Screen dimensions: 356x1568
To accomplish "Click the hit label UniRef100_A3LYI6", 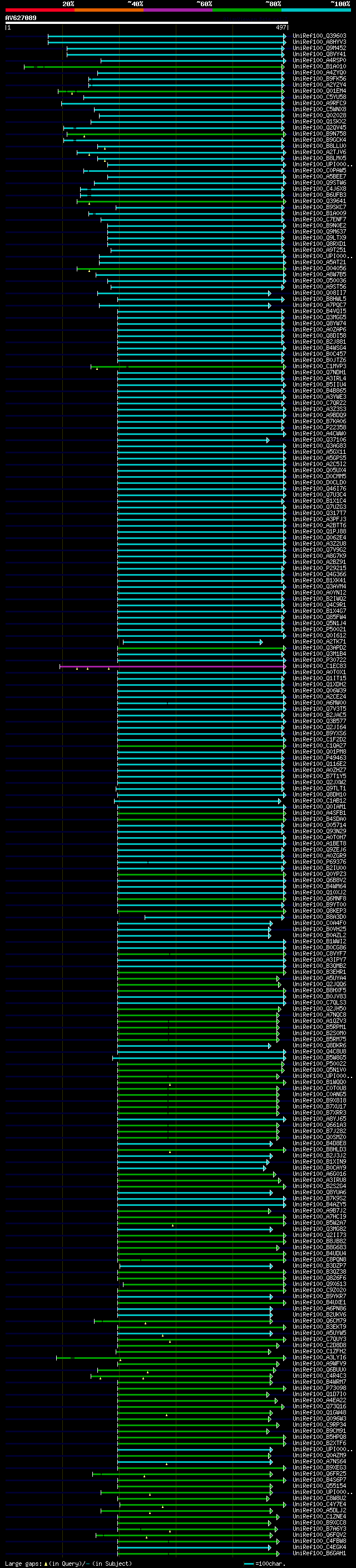I will (x=319, y=1357).
